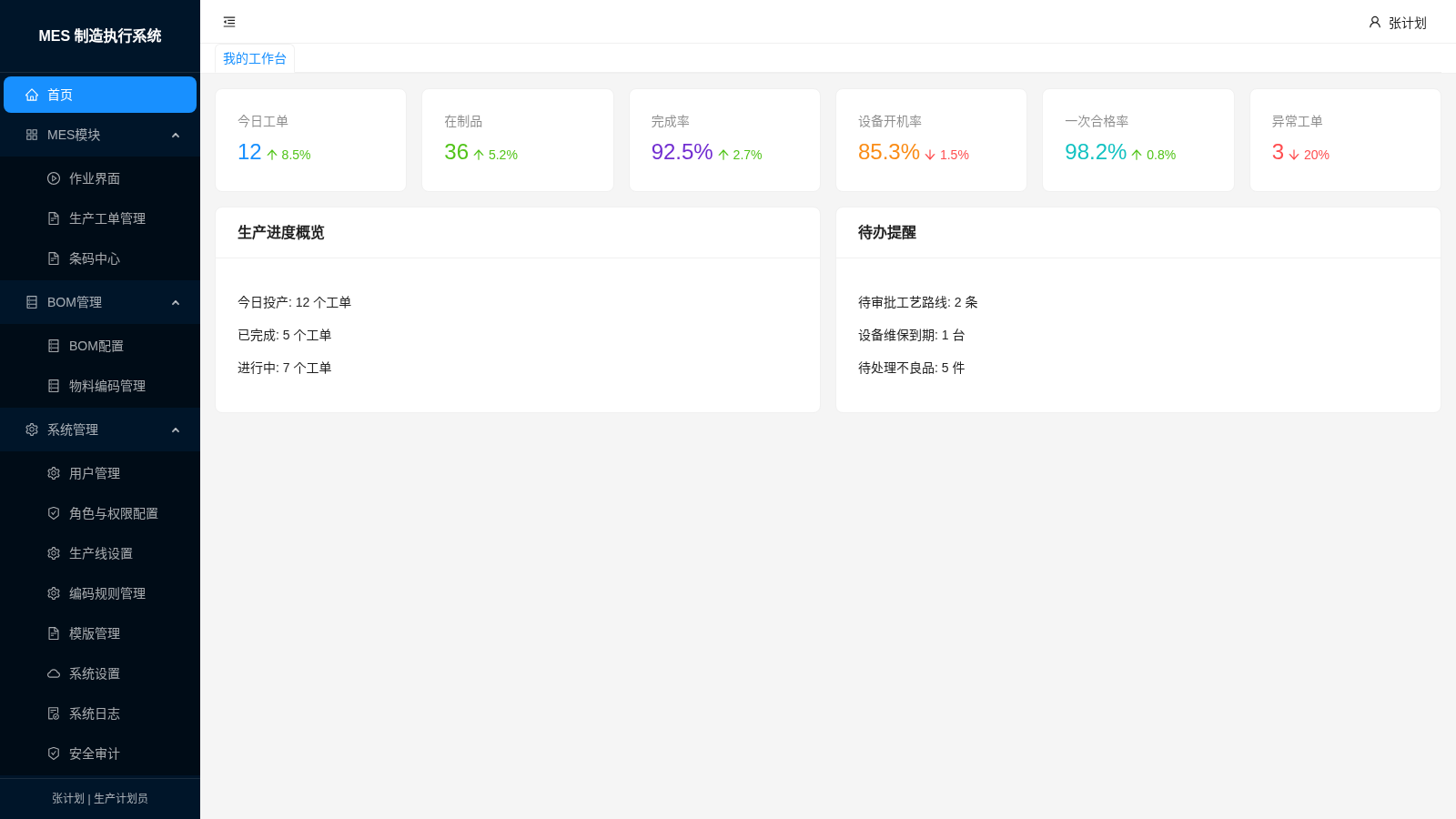
Task: Open 系统日志 menu item
Action: (x=100, y=713)
